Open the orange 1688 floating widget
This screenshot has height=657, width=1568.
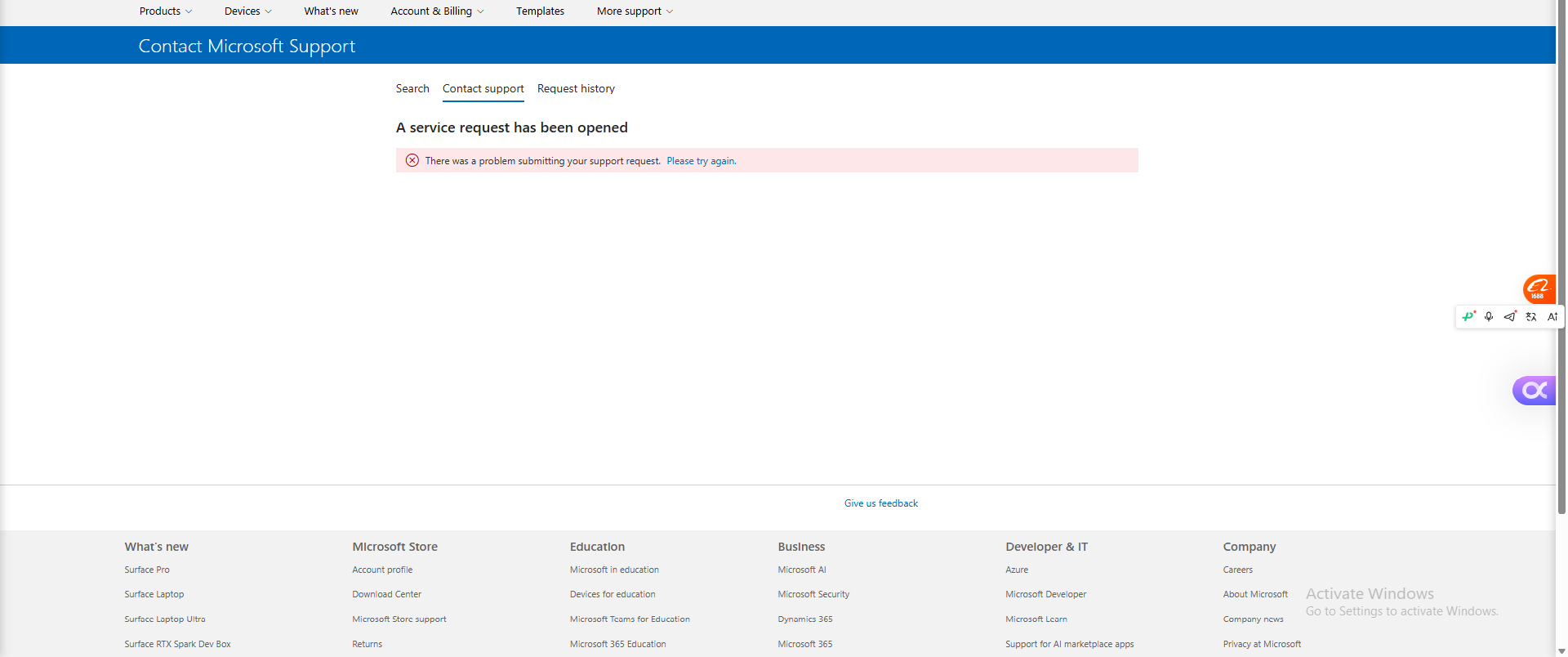tap(1539, 289)
